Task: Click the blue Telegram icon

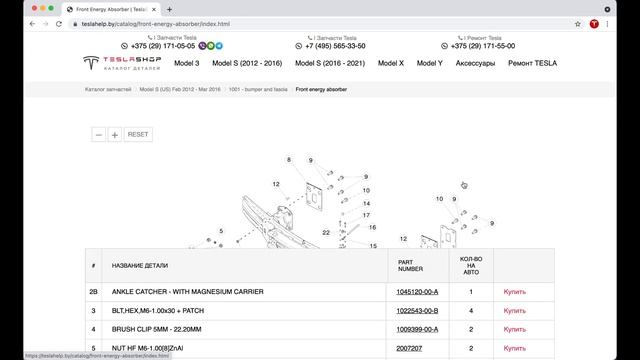Action: 219,46
